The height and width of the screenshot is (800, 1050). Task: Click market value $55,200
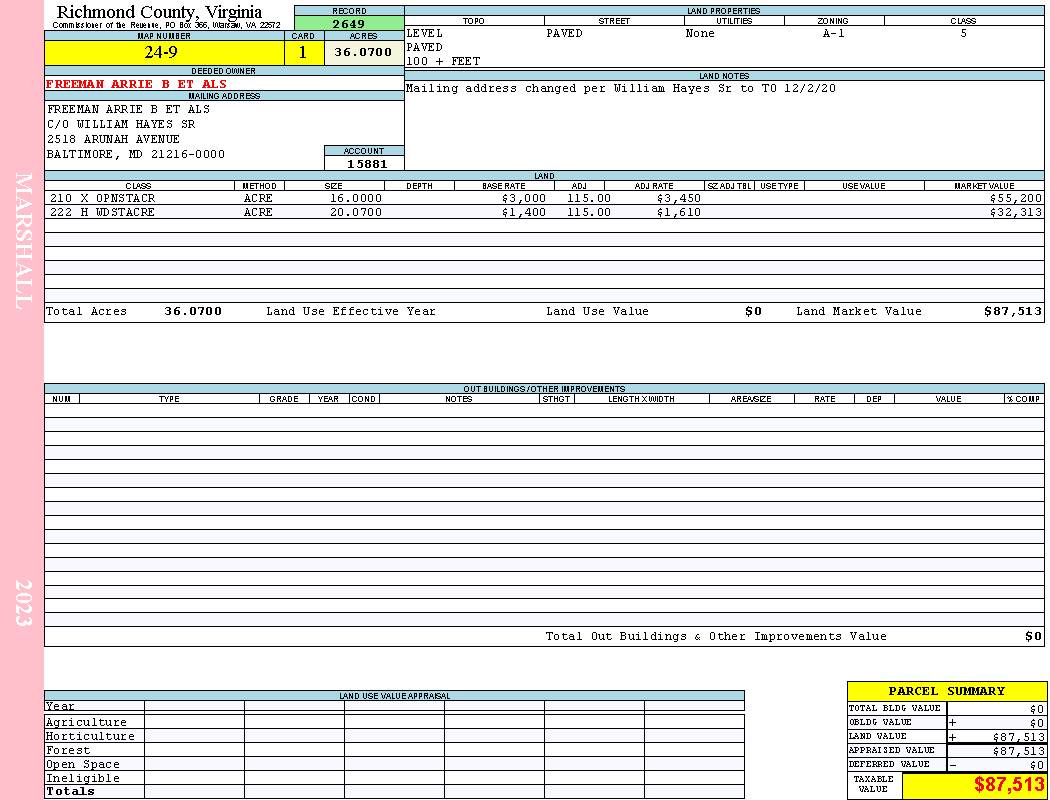(1016, 199)
